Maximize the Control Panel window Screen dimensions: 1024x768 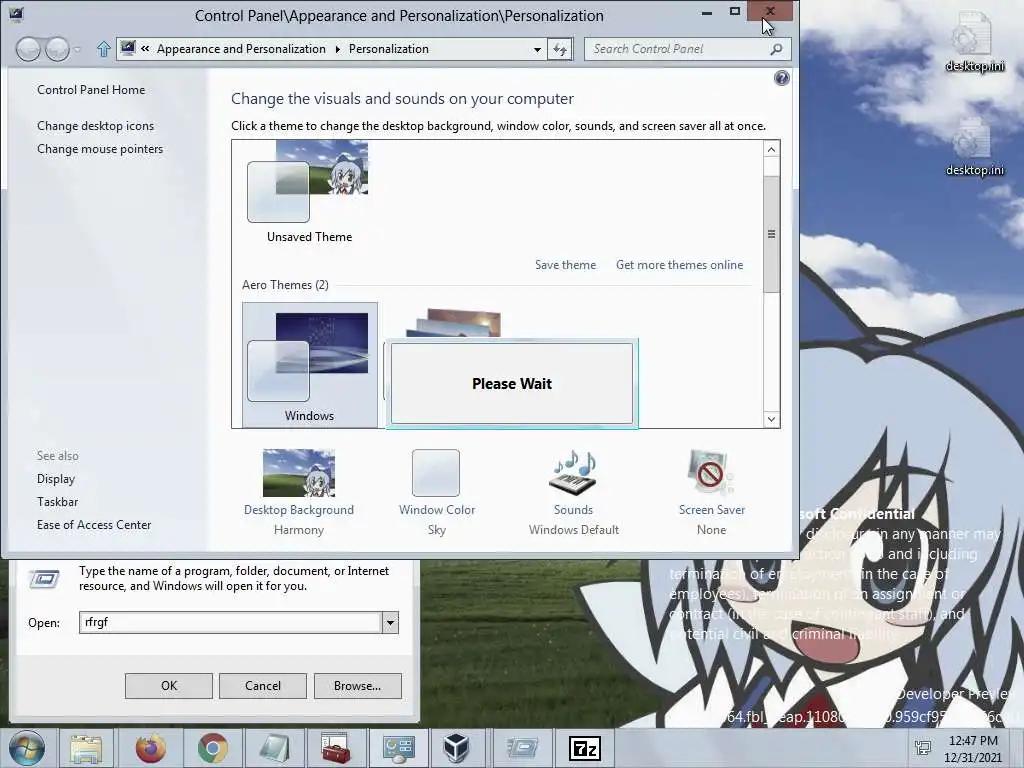point(735,11)
